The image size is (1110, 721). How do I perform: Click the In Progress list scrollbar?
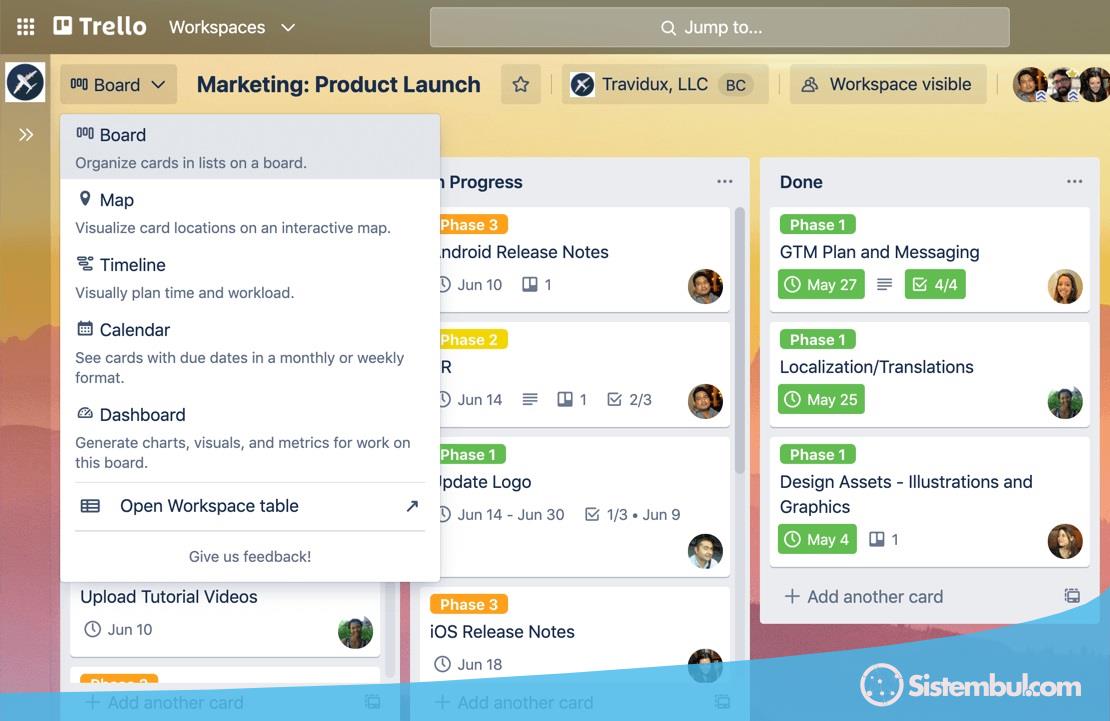740,340
